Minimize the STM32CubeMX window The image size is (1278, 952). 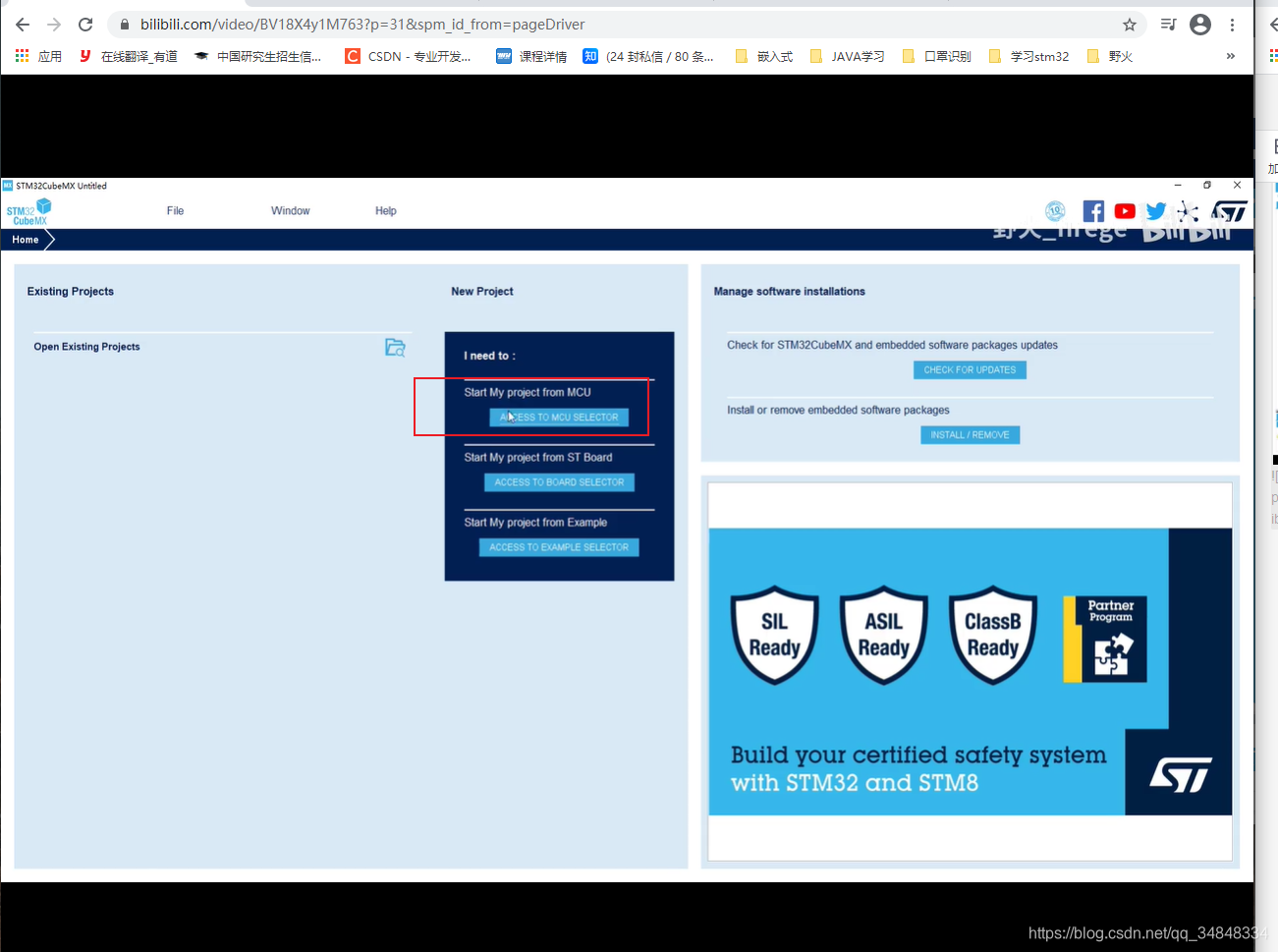click(x=1178, y=185)
